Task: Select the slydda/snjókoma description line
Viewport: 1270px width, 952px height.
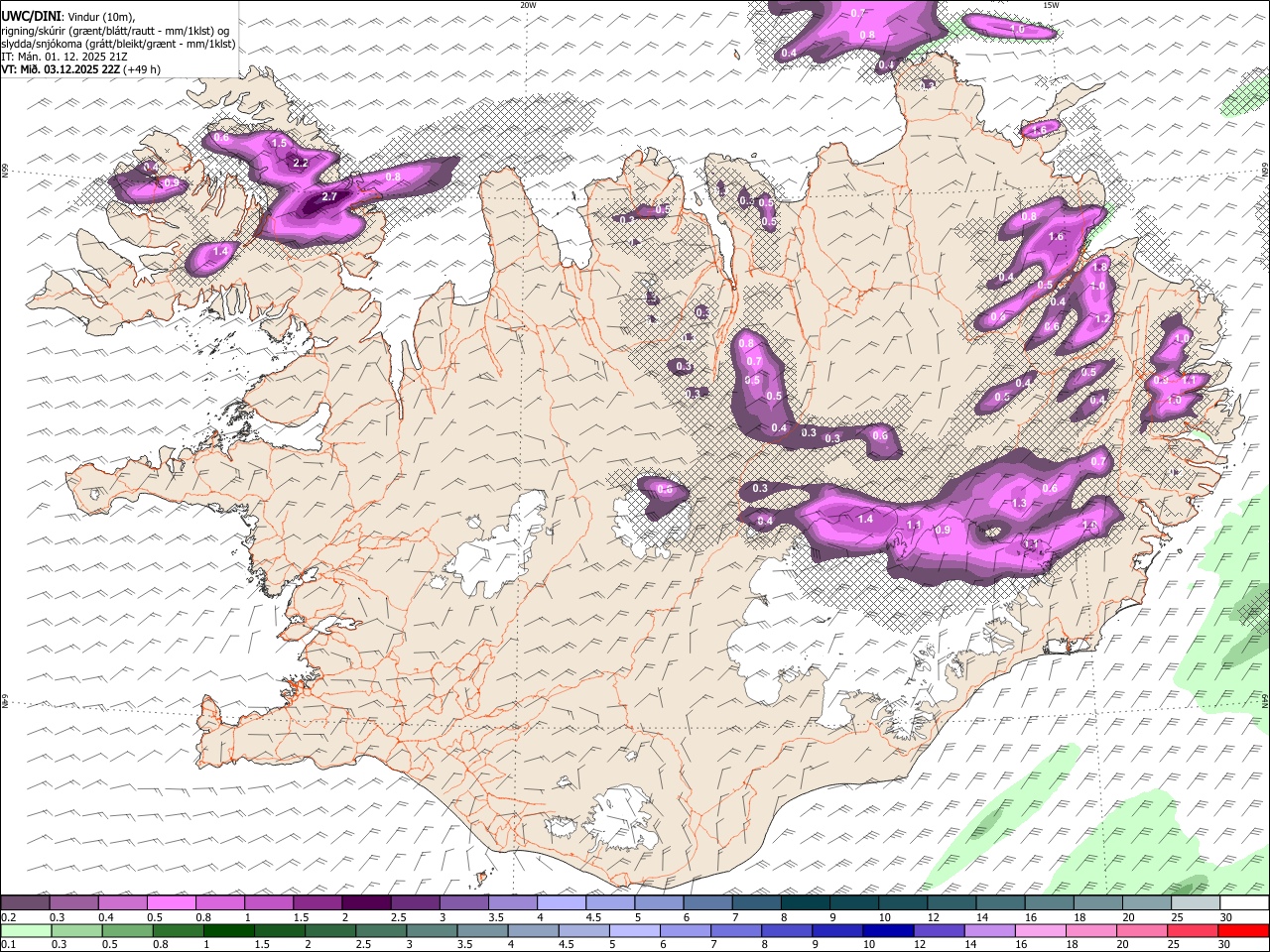Action: pos(119,44)
